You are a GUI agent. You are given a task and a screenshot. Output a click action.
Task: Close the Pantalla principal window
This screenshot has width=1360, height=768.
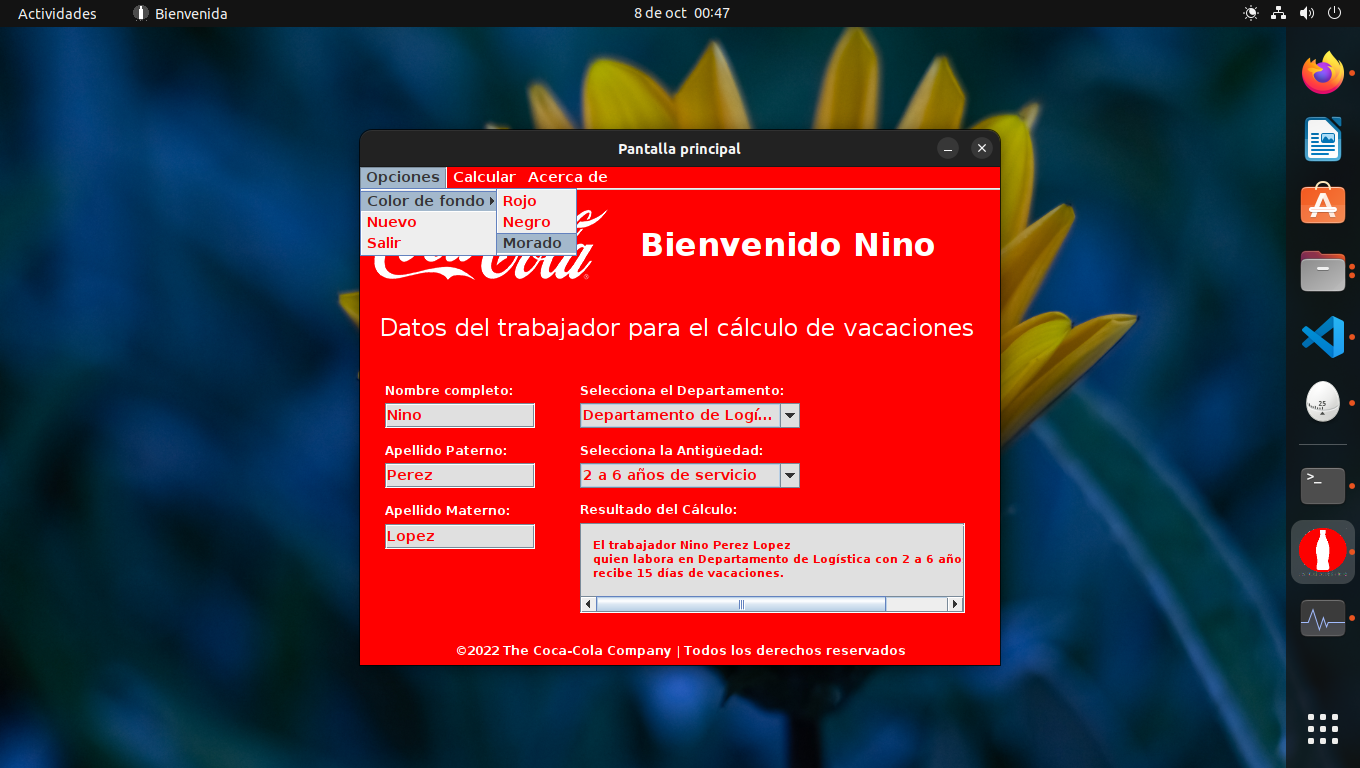[982, 148]
